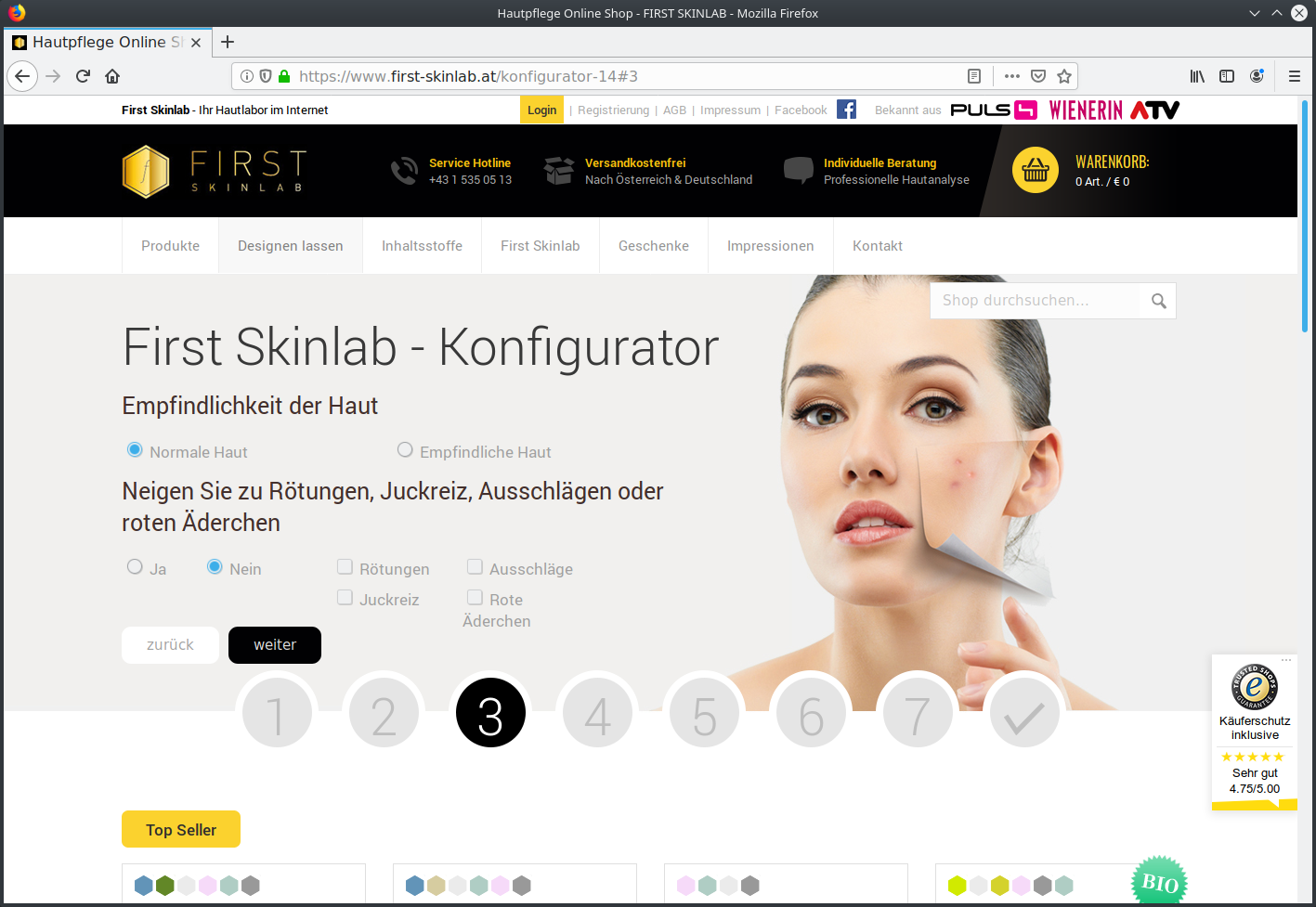This screenshot has height=907, width=1316.
Task: Open the Firefox home page
Action: pos(112,76)
